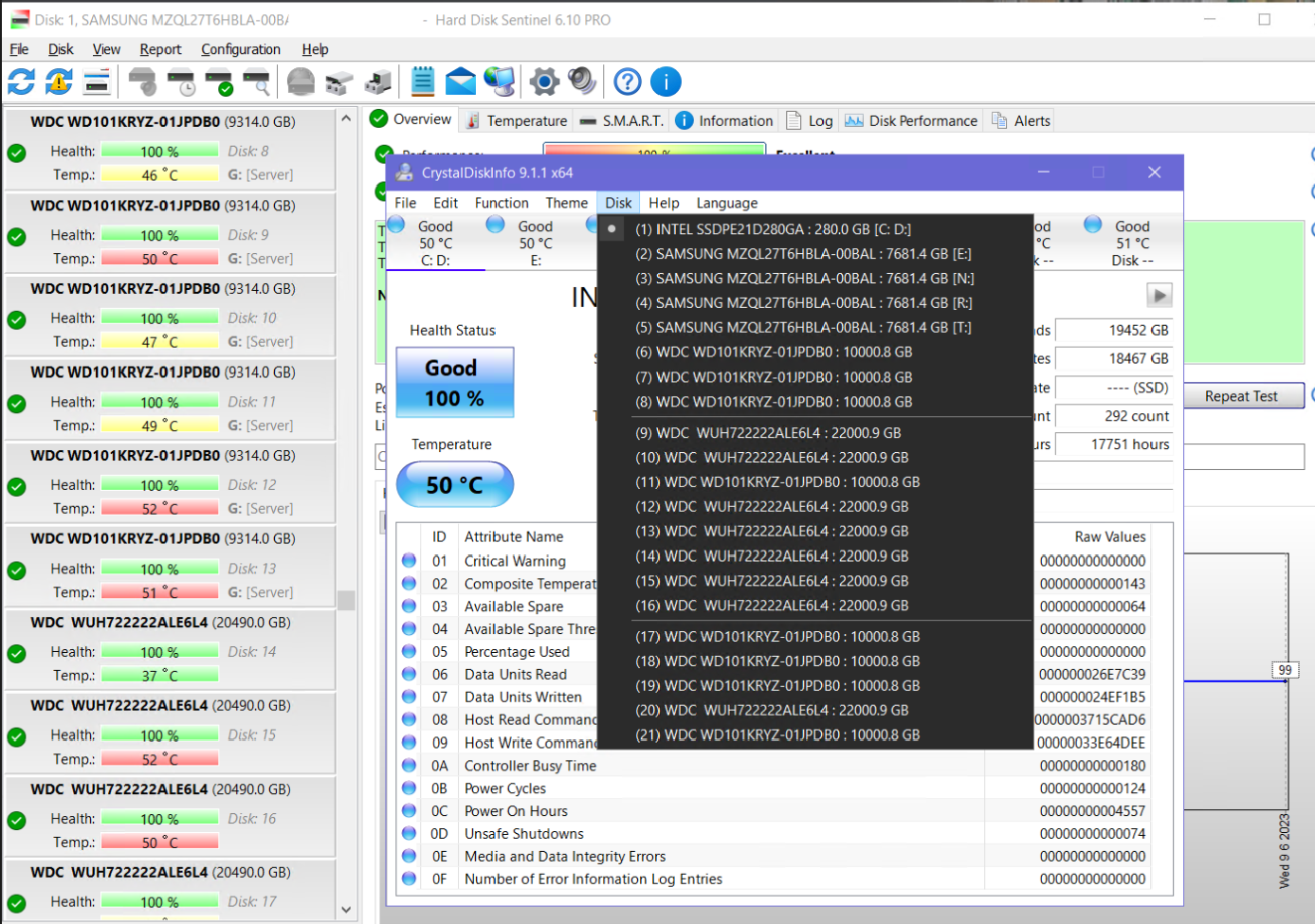This screenshot has width=1315, height=924.
Task: Click the next disk arrow button
Action: (x=1159, y=296)
